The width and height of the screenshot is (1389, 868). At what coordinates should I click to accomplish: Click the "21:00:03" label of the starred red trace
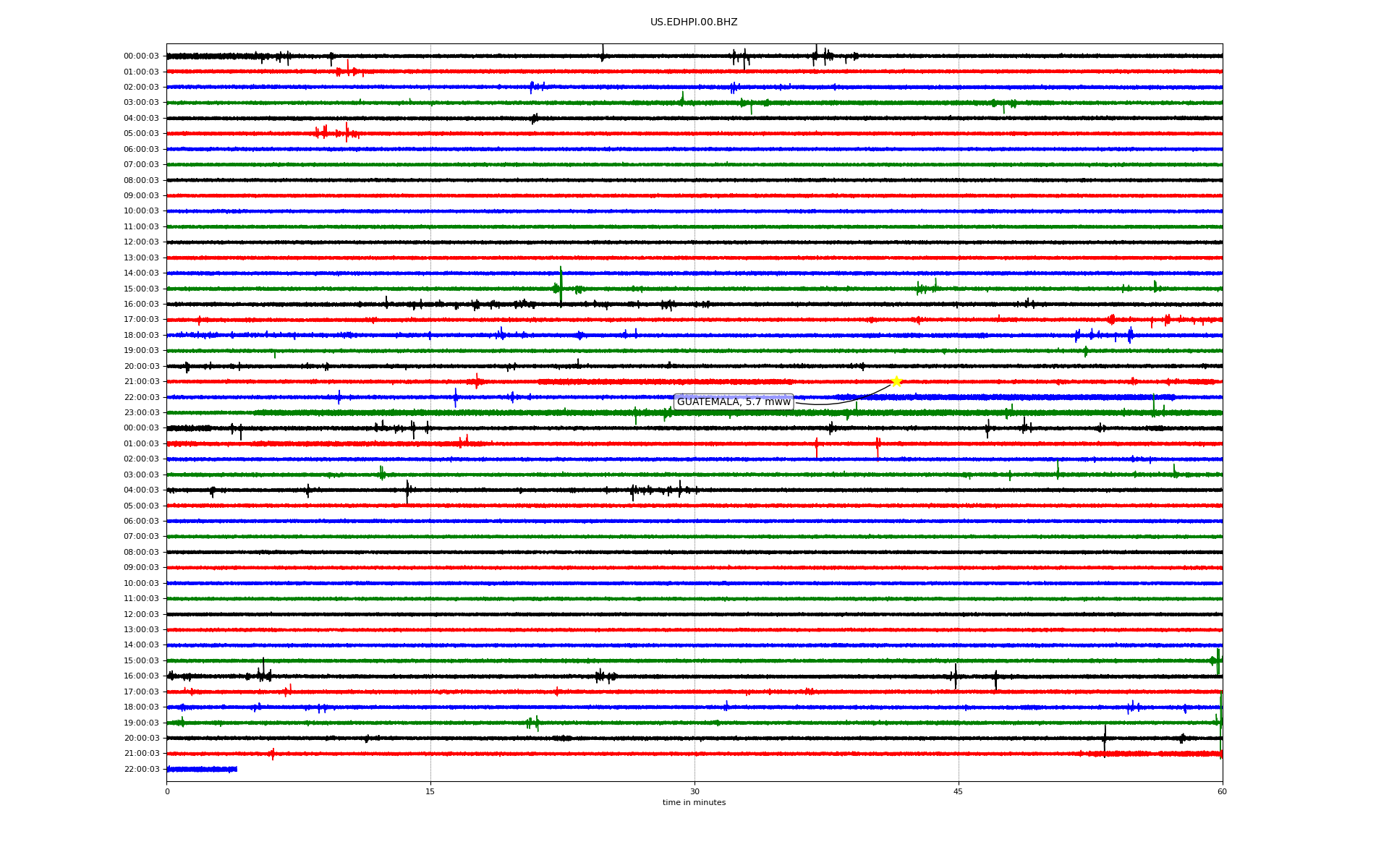(x=141, y=381)
